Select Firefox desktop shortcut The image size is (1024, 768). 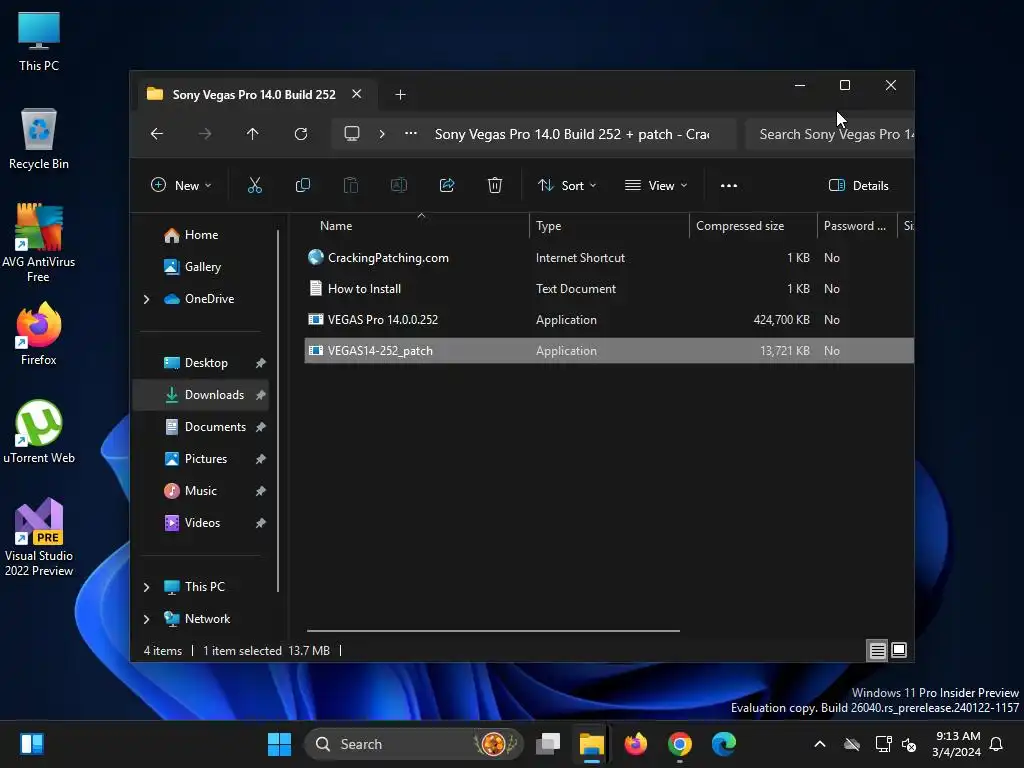click(x=39, y=334)
